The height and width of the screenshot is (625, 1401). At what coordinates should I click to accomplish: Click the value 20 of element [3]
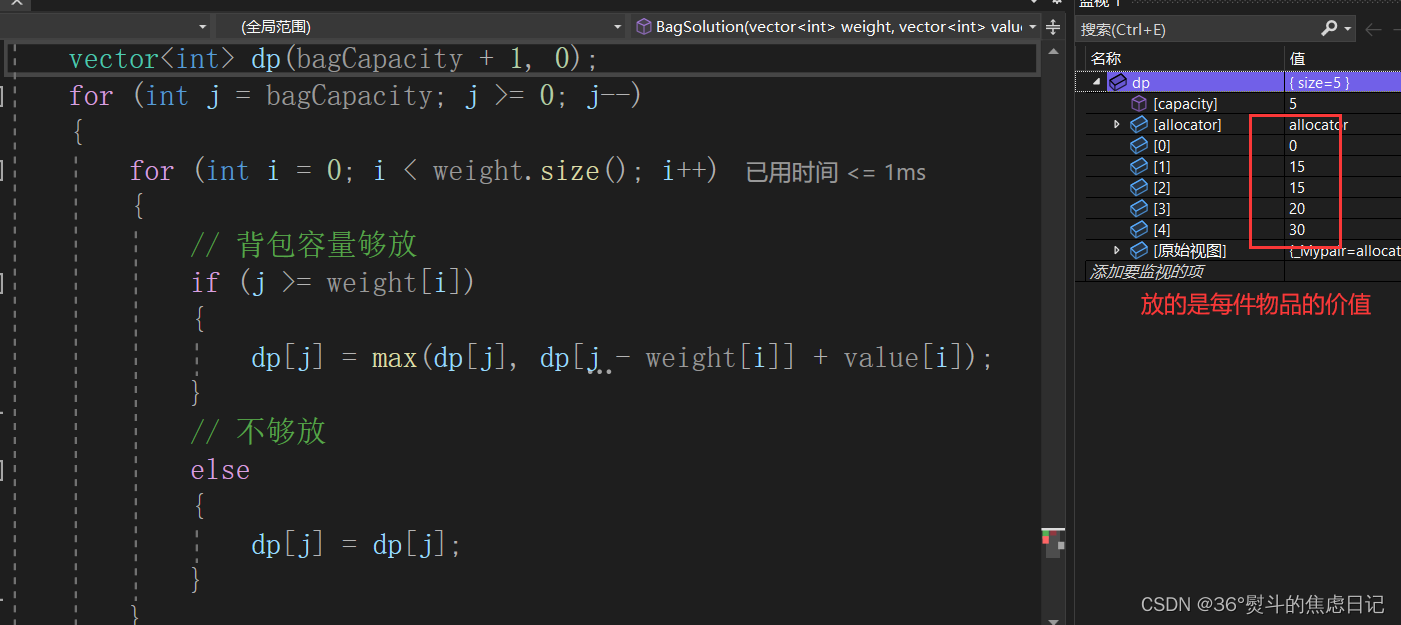click(1297, 209)
